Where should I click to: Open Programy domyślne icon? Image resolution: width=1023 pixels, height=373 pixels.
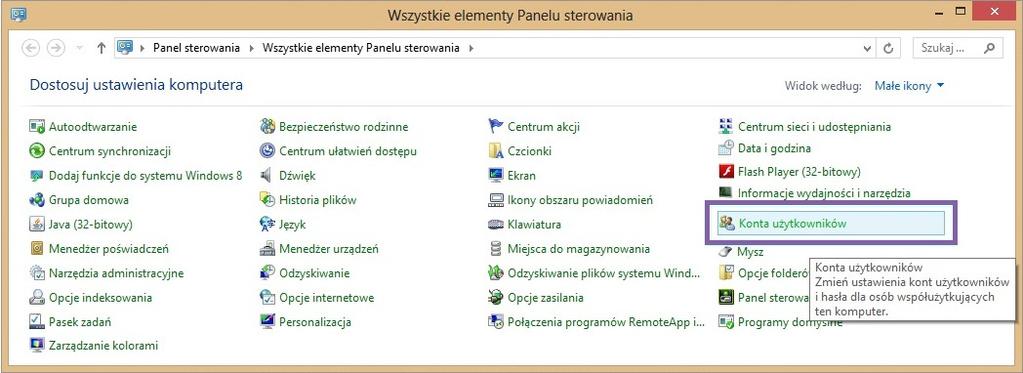point(726,321)
